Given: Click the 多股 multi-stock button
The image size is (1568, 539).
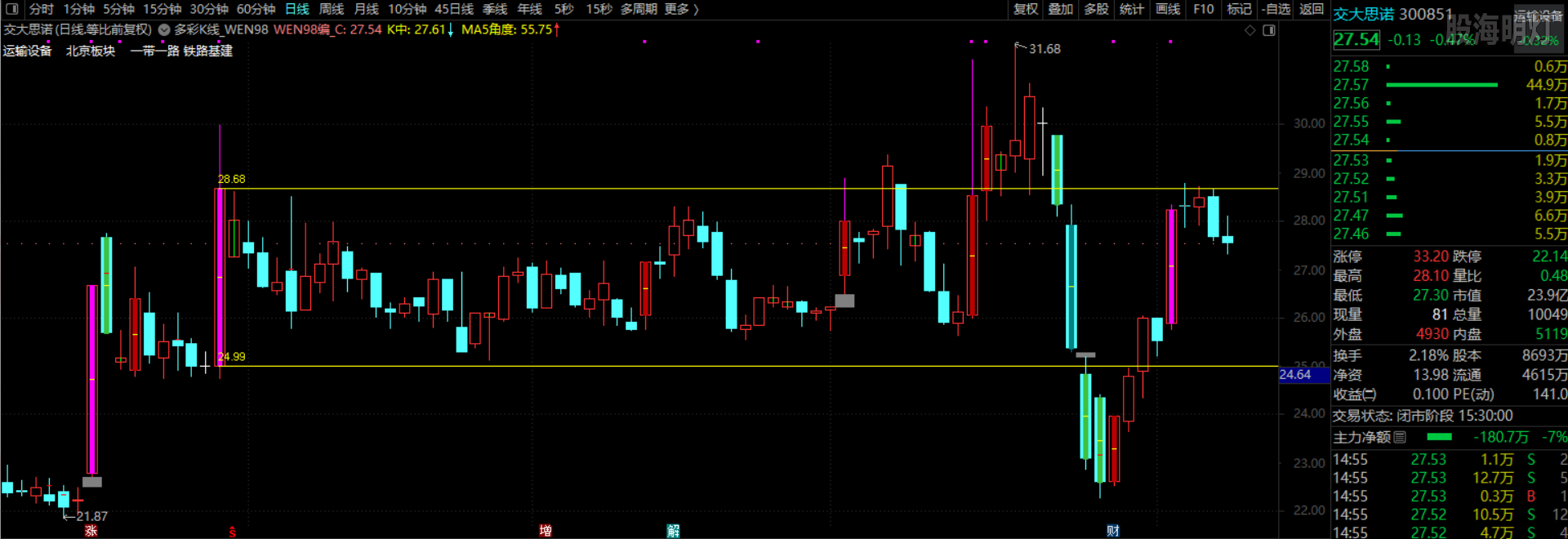Looking at the screenshot, I should click(x=1097, y=9).
